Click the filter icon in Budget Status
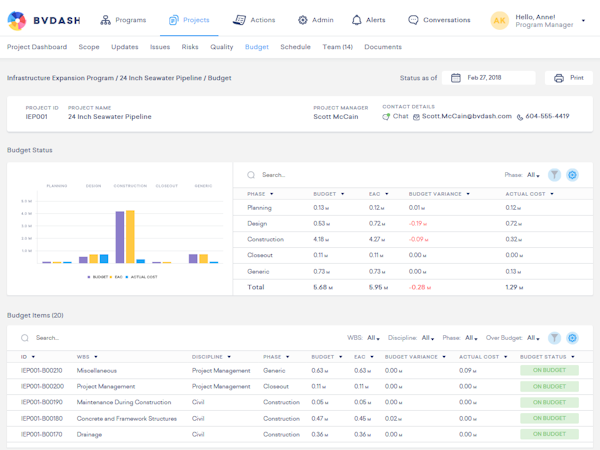The width and height of the screenshot is (600, 450). coord(554,174)
